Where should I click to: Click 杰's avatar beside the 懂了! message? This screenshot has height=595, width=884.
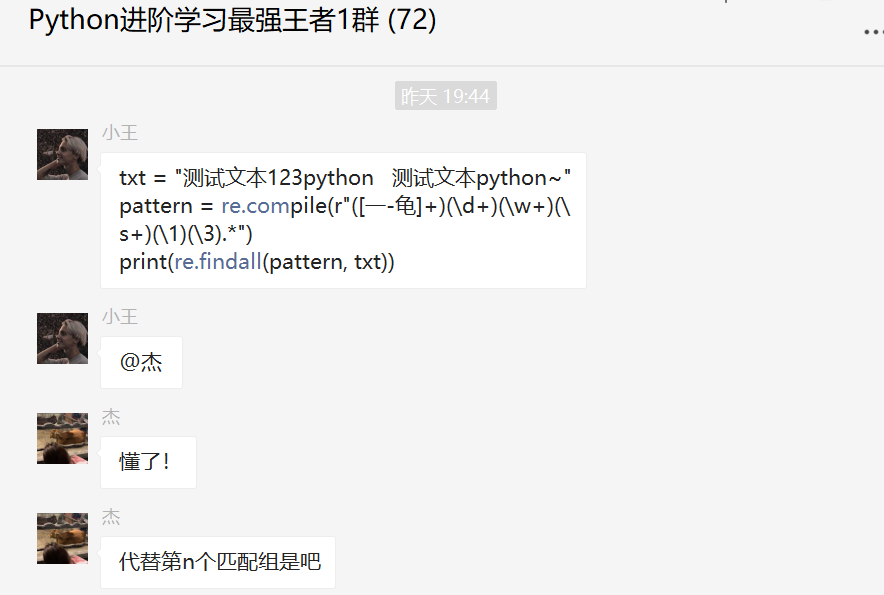[x=63, y=438]
